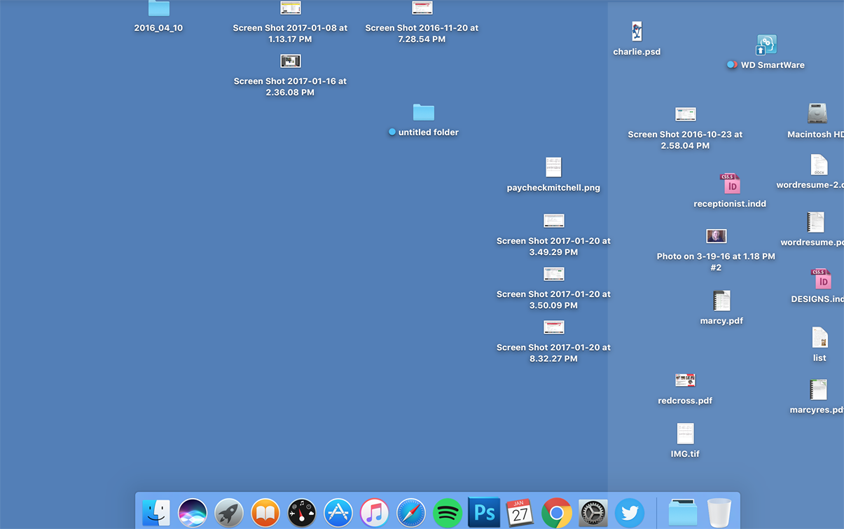Select the paycheckmitchell.png file
This screenshot has height=529, width=844.
[553, 167]
